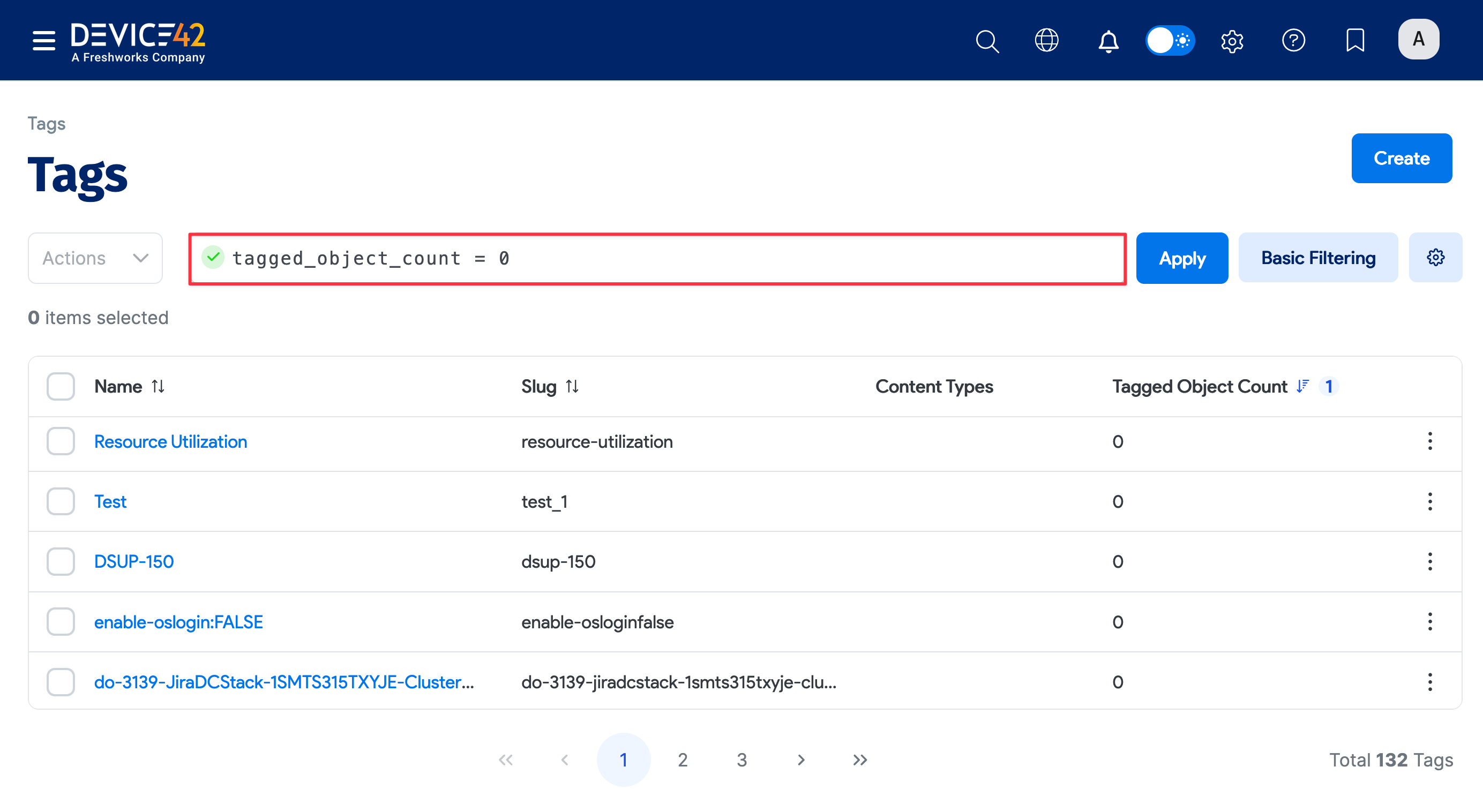Toggle the dark mode switch
Image resolution: width=1483 pixels, height=812 pixels.
pyautogui.click(x=1170, y=40)
